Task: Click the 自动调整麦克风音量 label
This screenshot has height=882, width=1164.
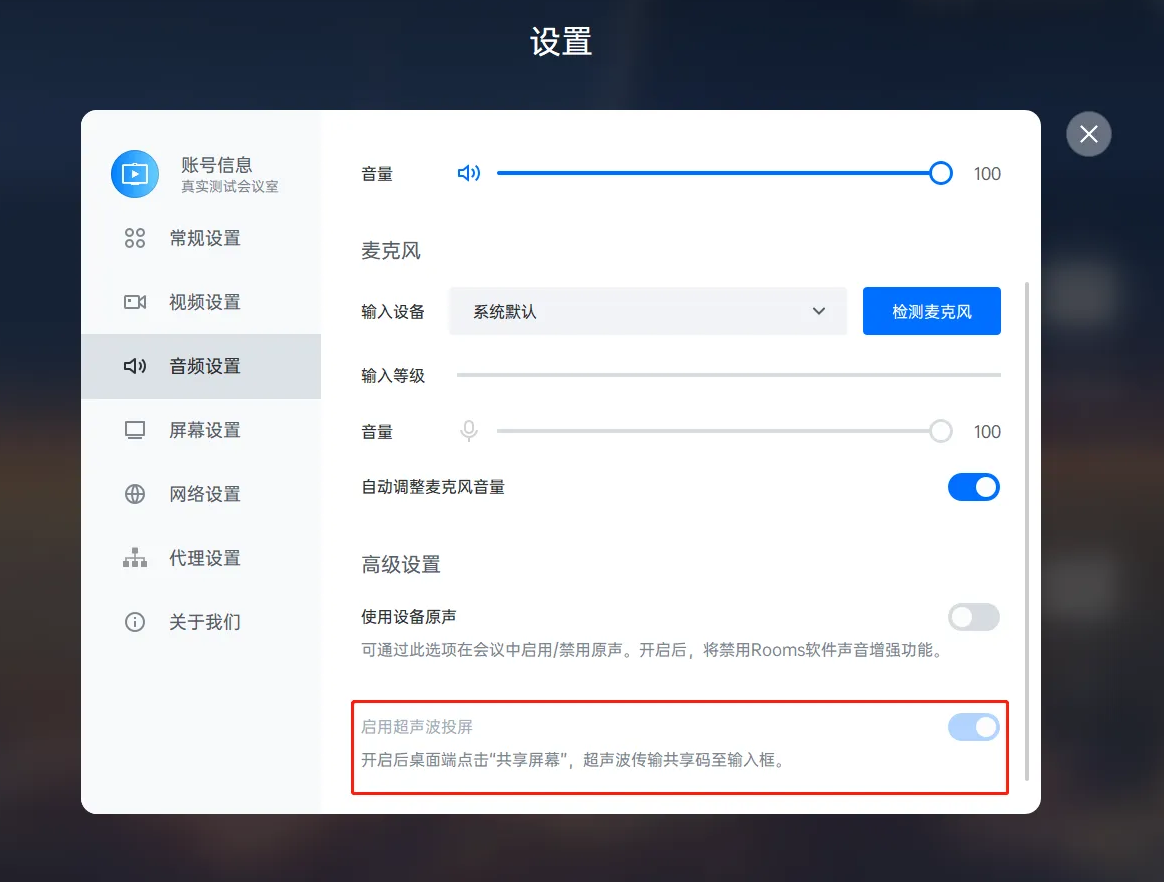Action: pos(433,487)
